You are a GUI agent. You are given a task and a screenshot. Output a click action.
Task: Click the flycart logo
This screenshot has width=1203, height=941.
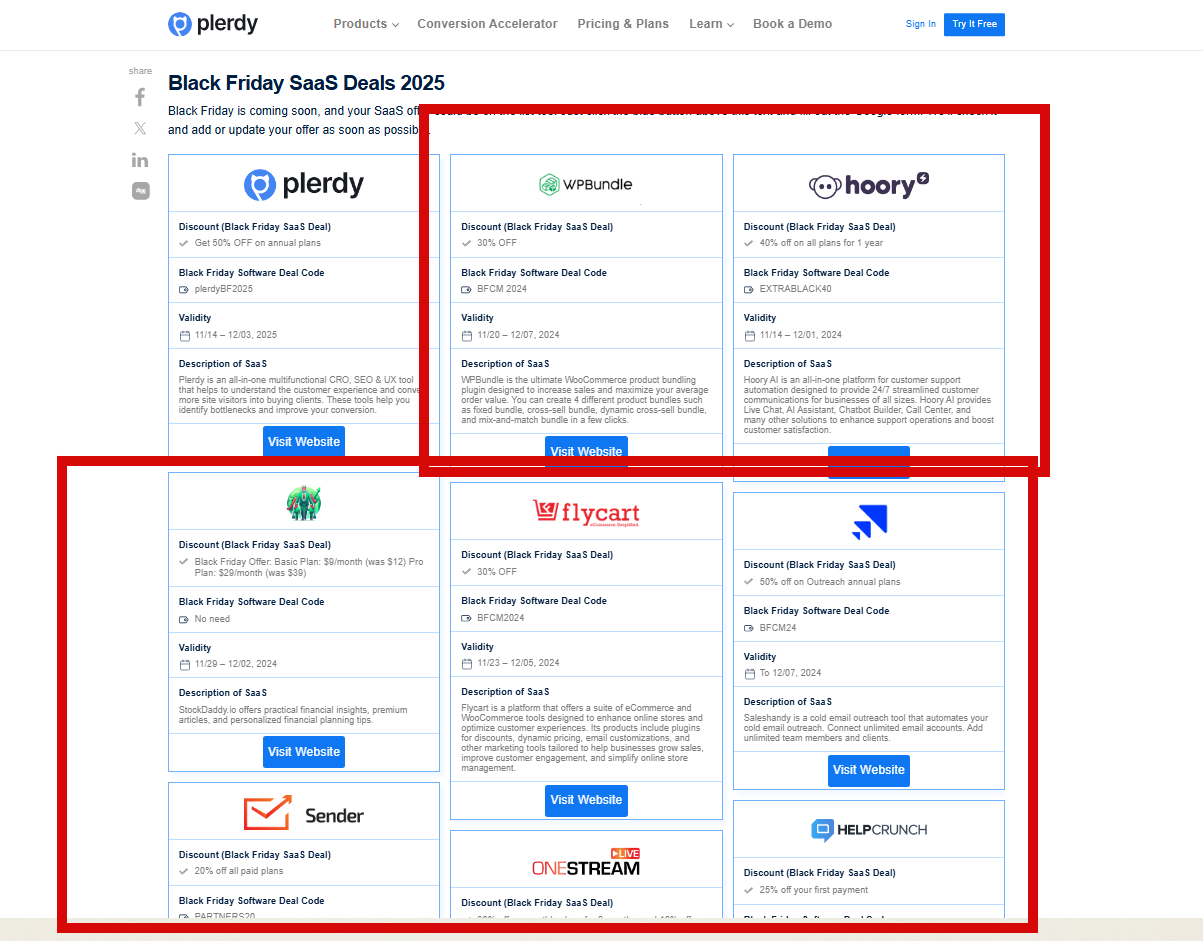tap(586, 512)
